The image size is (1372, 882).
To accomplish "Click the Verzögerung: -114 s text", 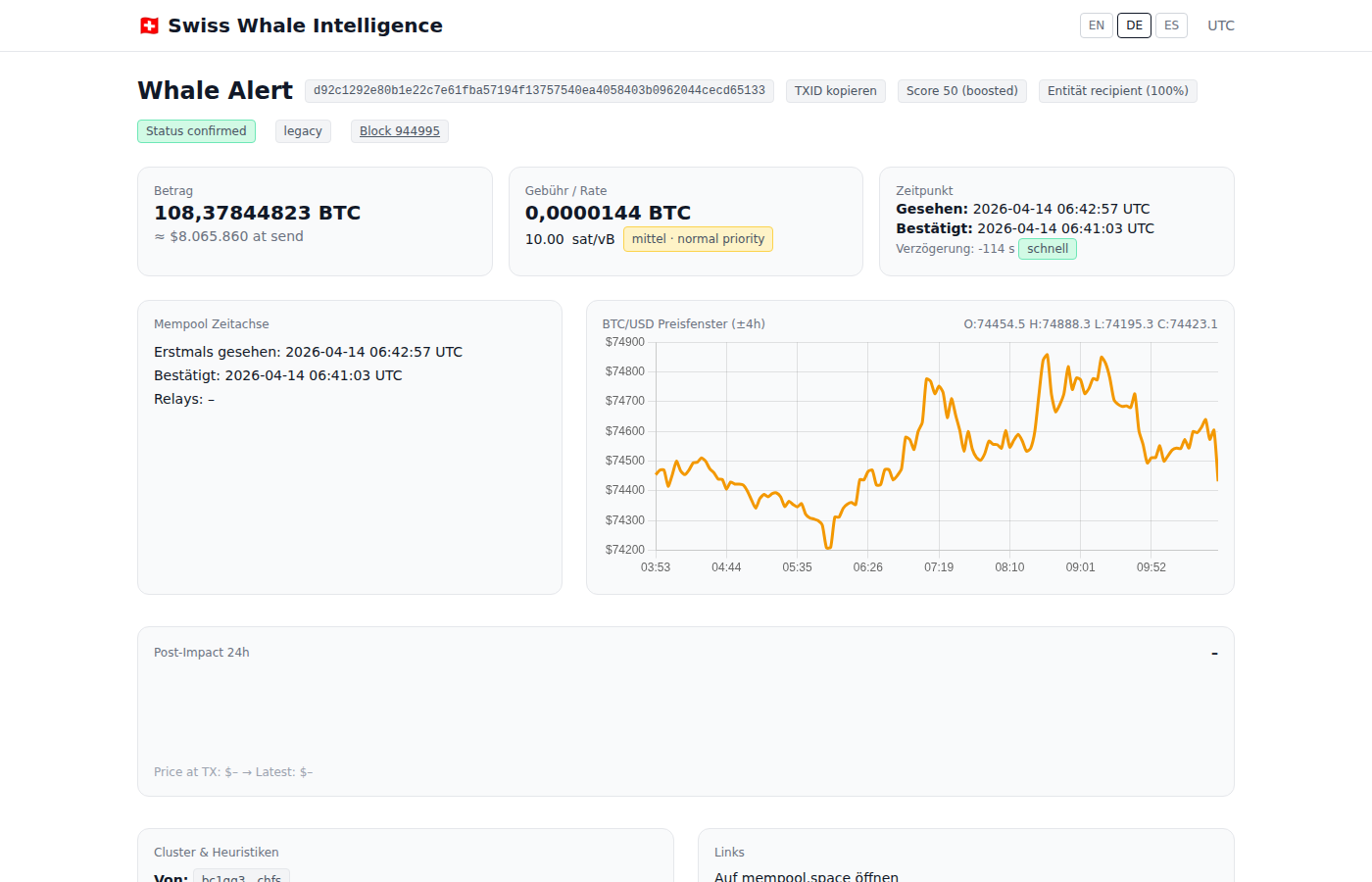I will 955,249.
